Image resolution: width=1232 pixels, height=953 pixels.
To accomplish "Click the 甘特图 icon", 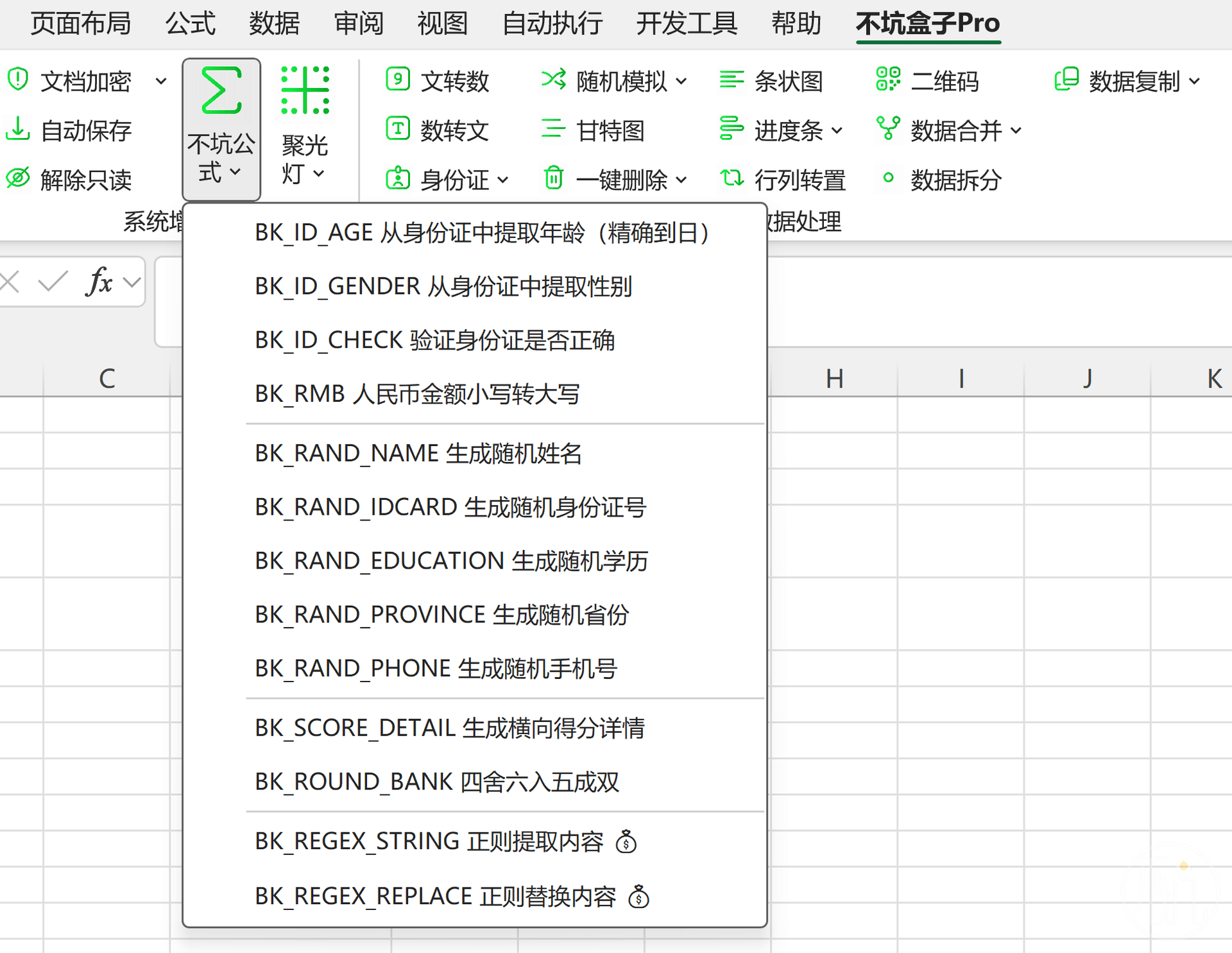I will 554,129.
